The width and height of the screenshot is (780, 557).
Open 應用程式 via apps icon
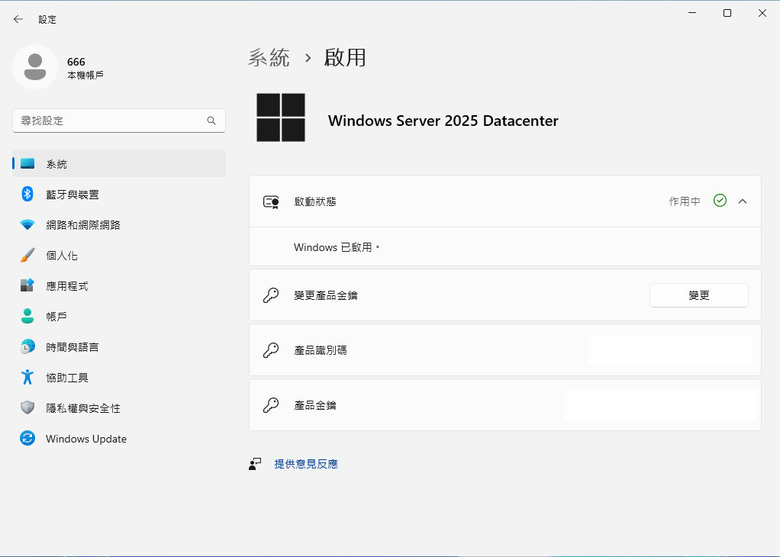27,285
